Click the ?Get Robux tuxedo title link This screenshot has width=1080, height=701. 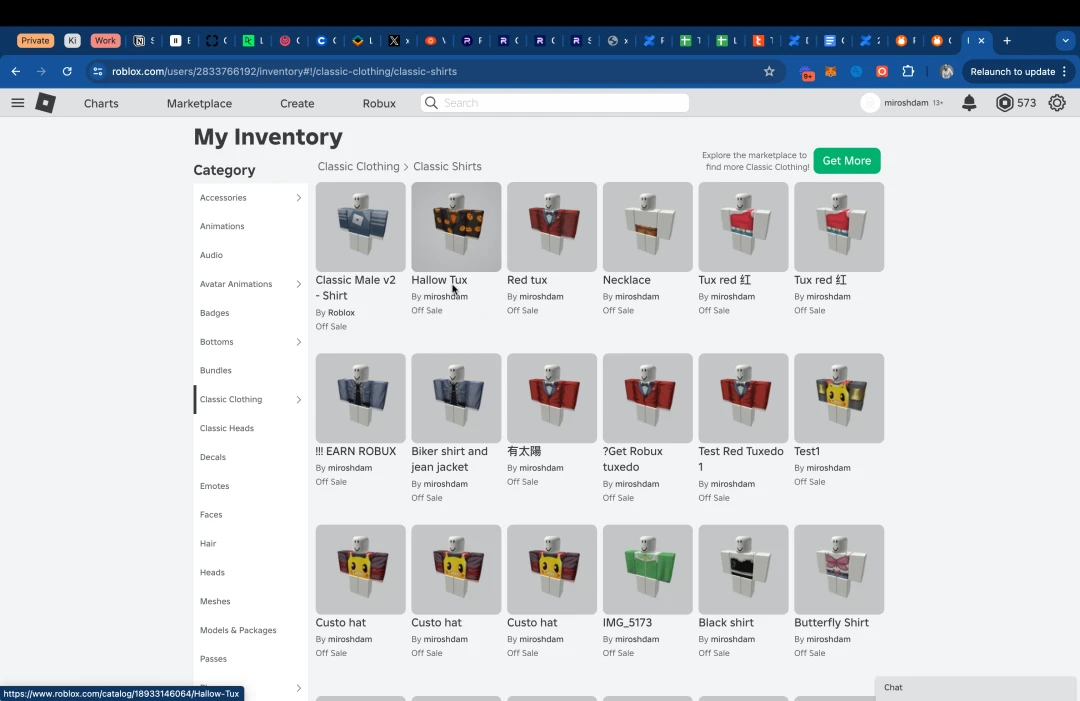[x=632, y=459]
